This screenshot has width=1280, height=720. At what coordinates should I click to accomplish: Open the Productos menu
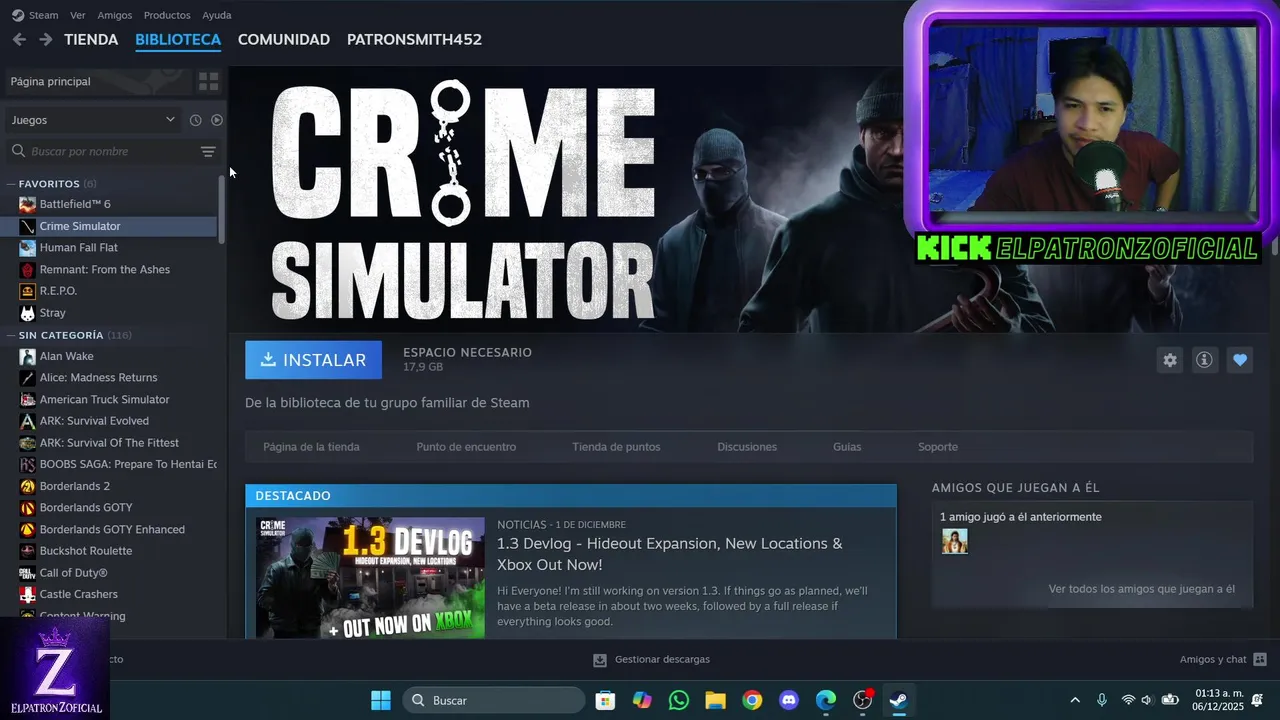click(167, 15)
